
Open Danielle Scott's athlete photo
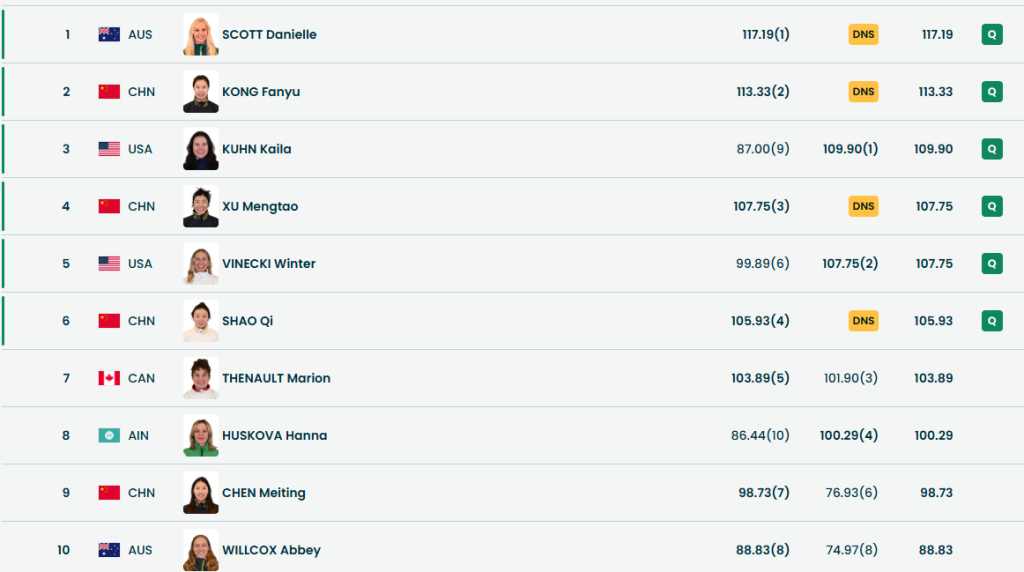tap(201, 34)
